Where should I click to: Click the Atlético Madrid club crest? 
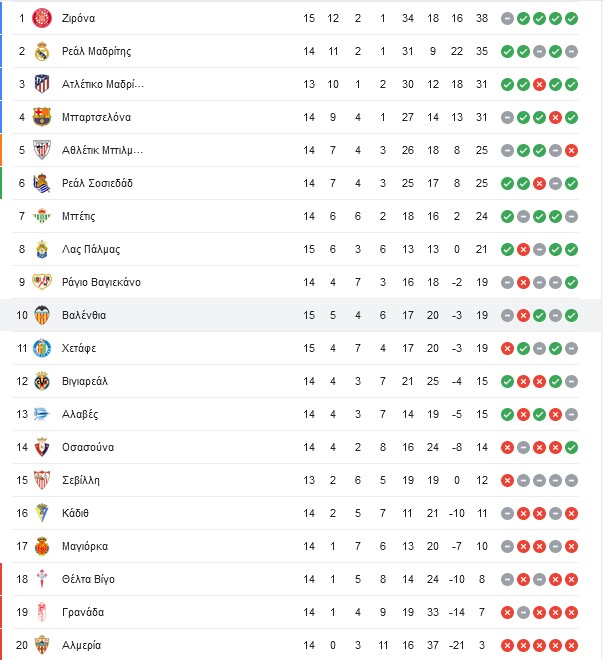[42, 84]
